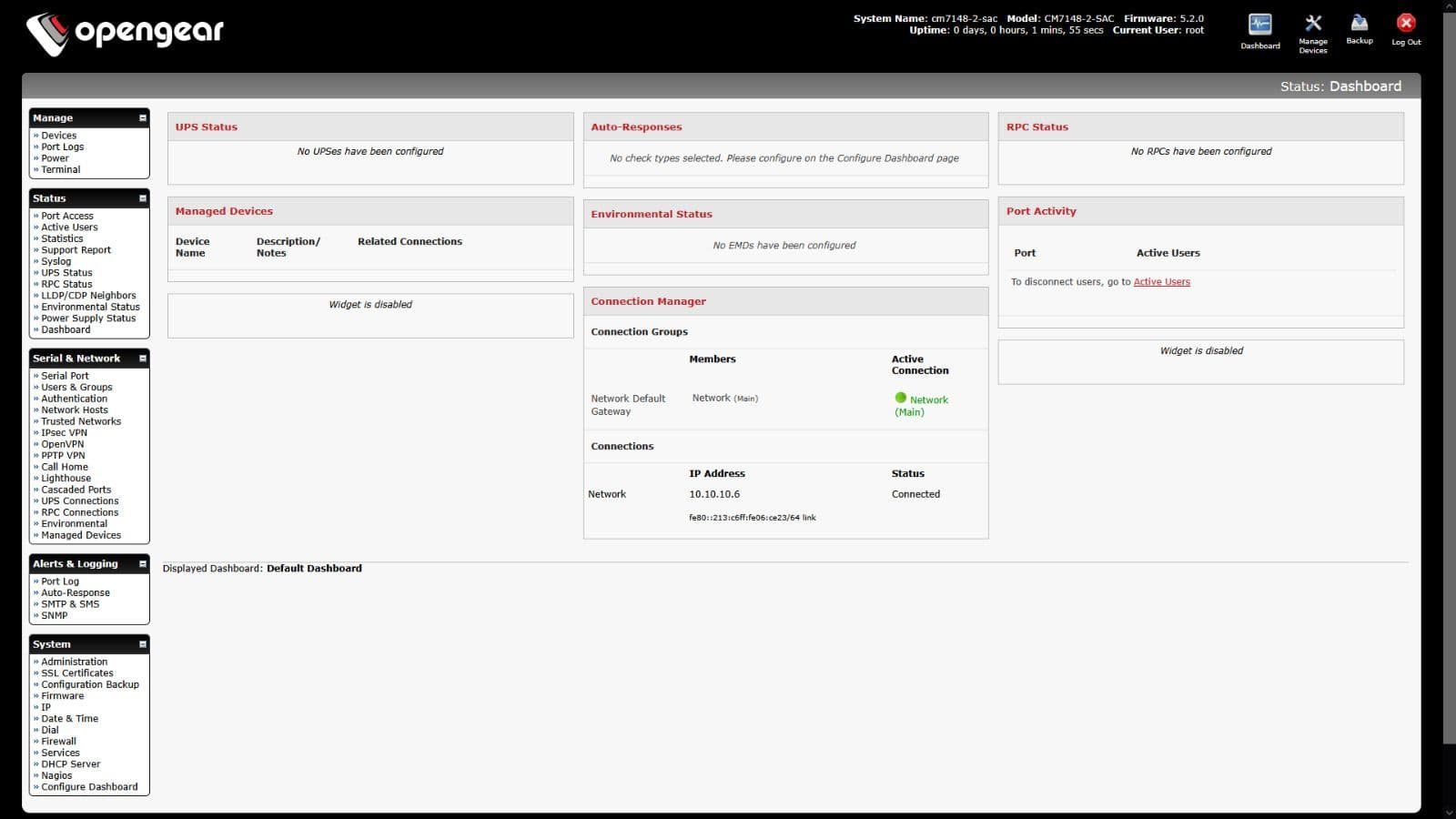Collapse the Status menu section

coord(142,198)
